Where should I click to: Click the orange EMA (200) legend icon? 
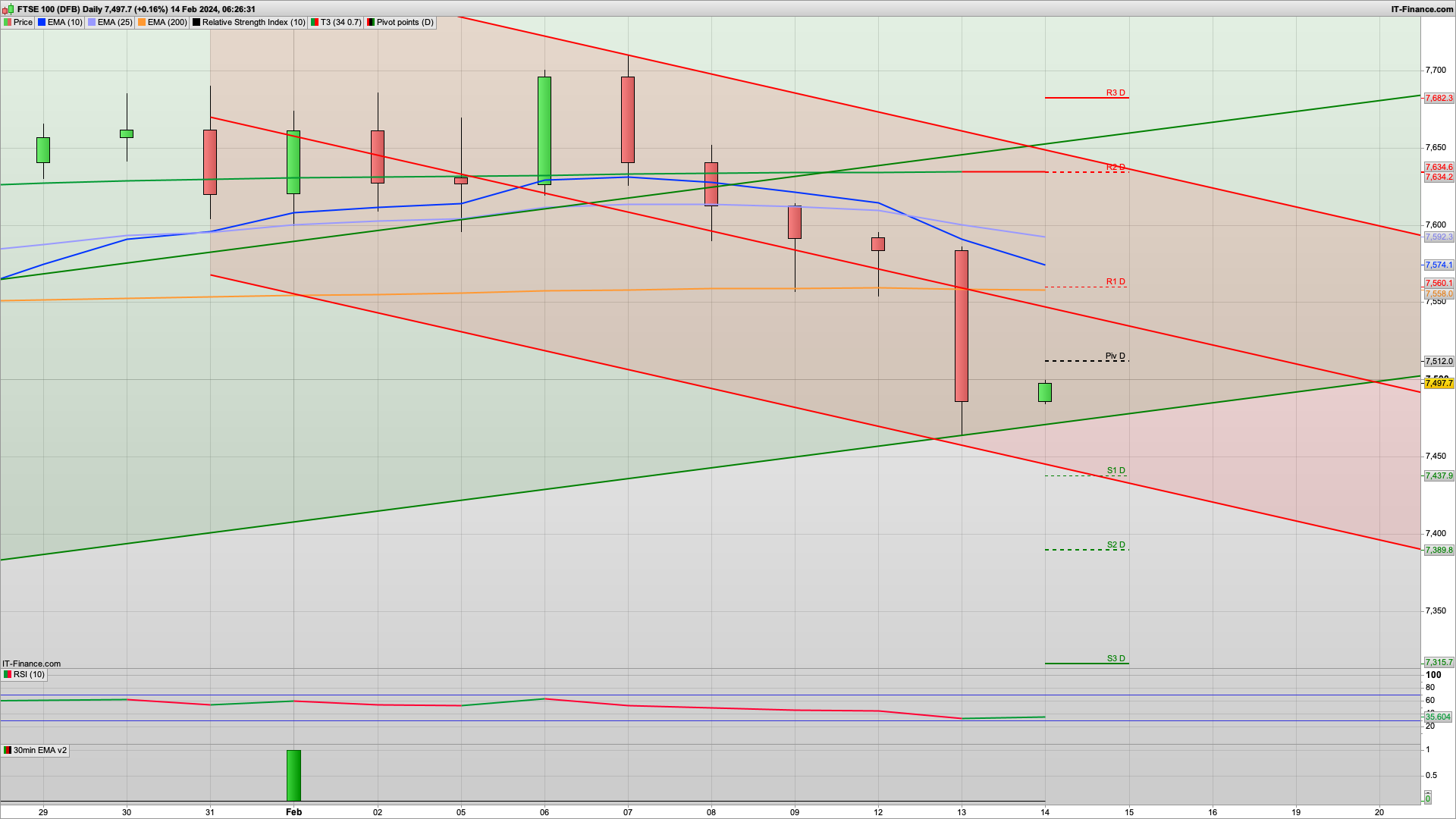pos(141,22)
